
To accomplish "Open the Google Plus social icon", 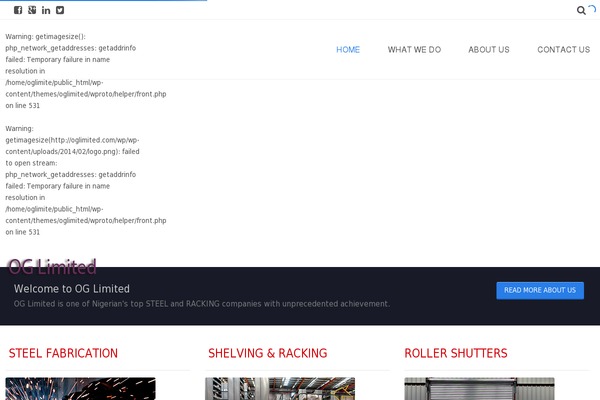I will 32,10.
